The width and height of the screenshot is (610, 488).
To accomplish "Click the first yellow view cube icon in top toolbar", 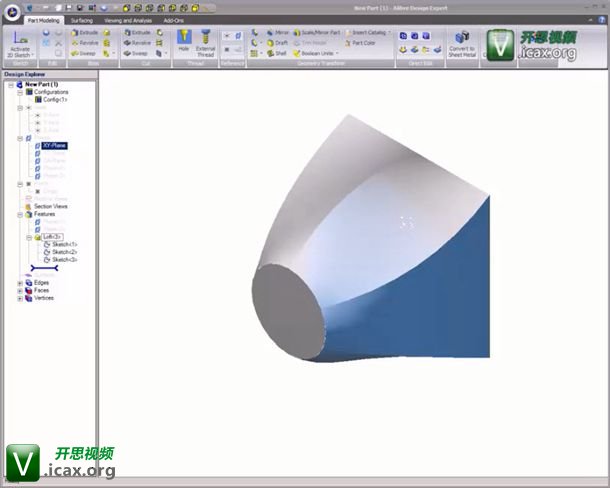I will click(126, 8).
